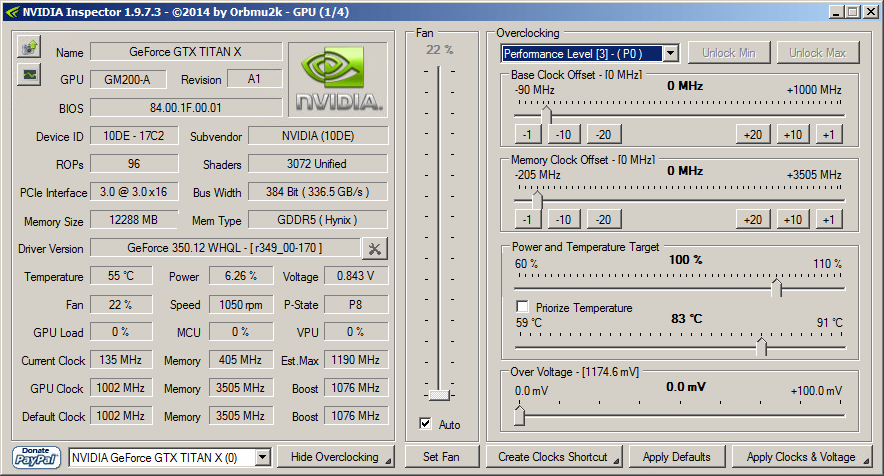The height and width of the screenshot is (476, 884).
Task: Click the Memory Clock Offset slider thumb
Action: tap(537, 200)
